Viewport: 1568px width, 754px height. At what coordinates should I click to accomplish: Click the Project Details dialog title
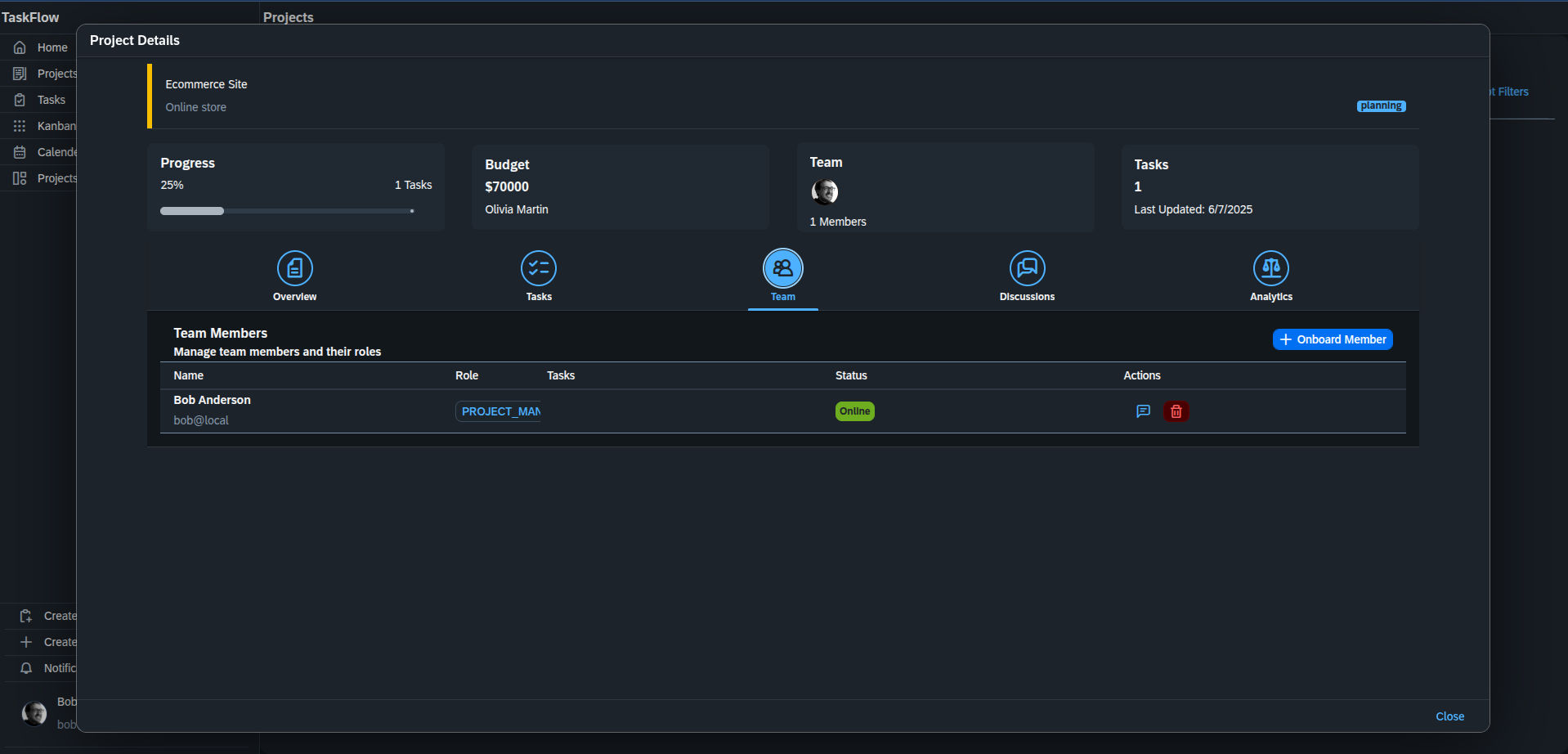point(135,40)
